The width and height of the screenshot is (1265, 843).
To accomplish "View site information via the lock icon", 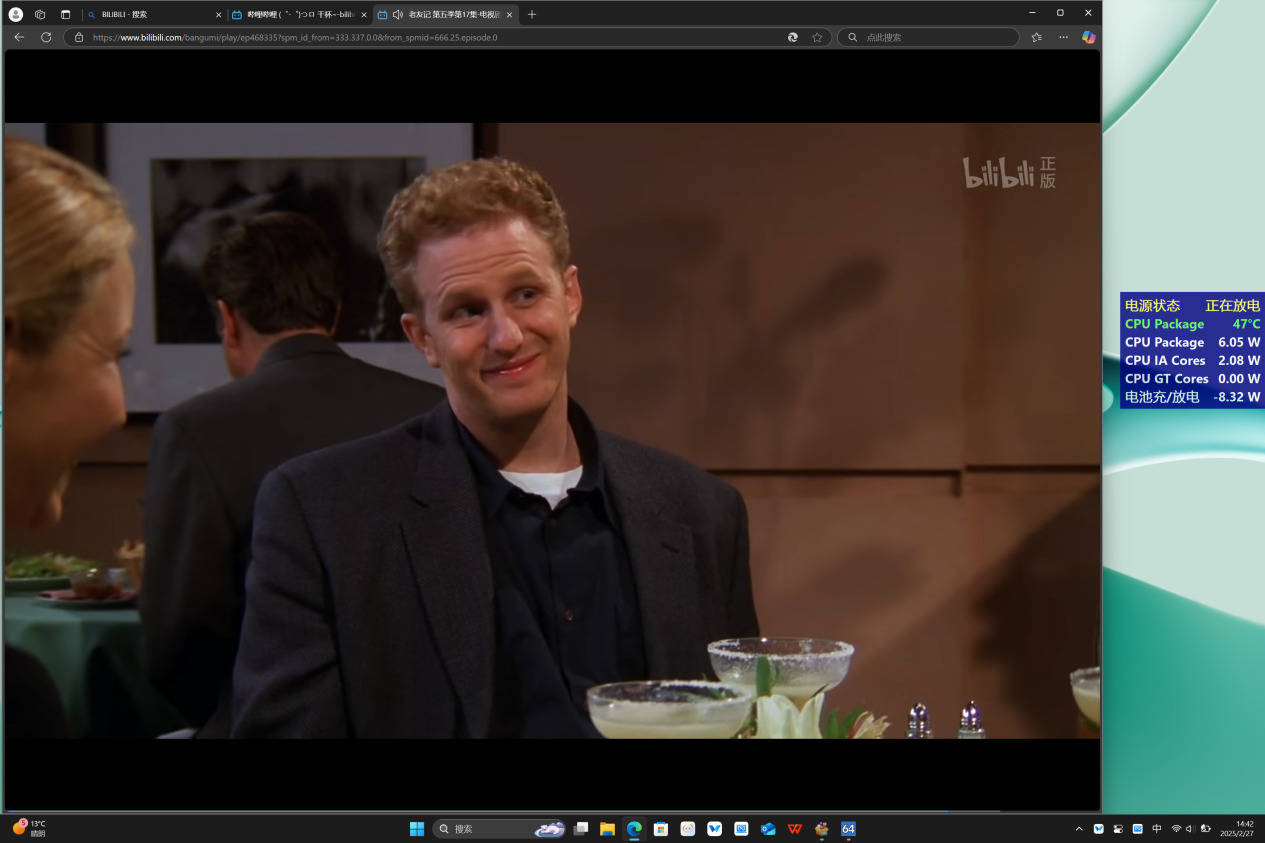I will pos(79,37).
